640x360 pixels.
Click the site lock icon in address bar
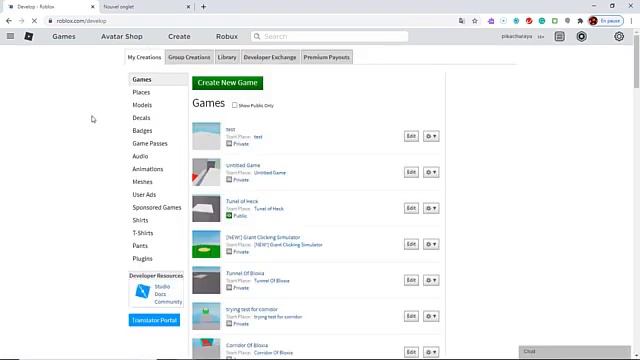pos(50,21)
